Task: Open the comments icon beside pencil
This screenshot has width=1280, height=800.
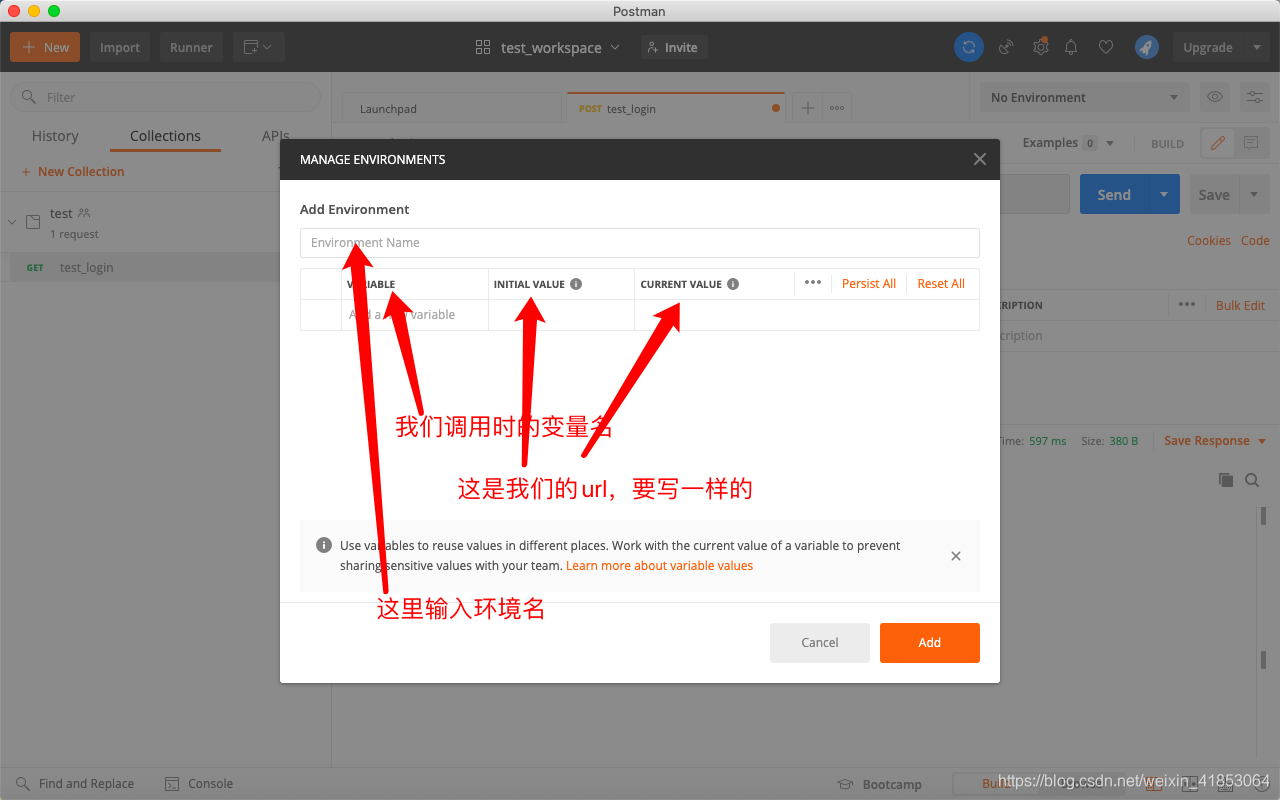Action: pos(1251,143)
